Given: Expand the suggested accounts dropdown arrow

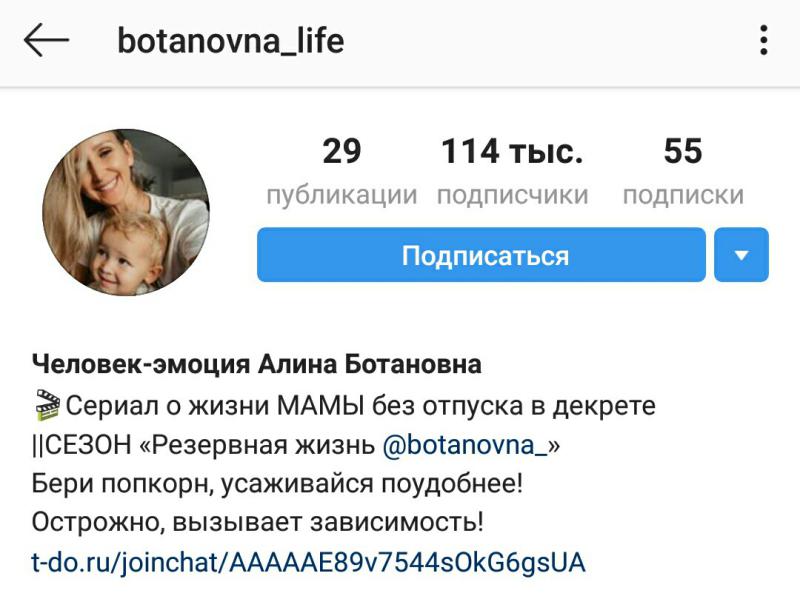Looking at the screenshot, I should point(741,255).
